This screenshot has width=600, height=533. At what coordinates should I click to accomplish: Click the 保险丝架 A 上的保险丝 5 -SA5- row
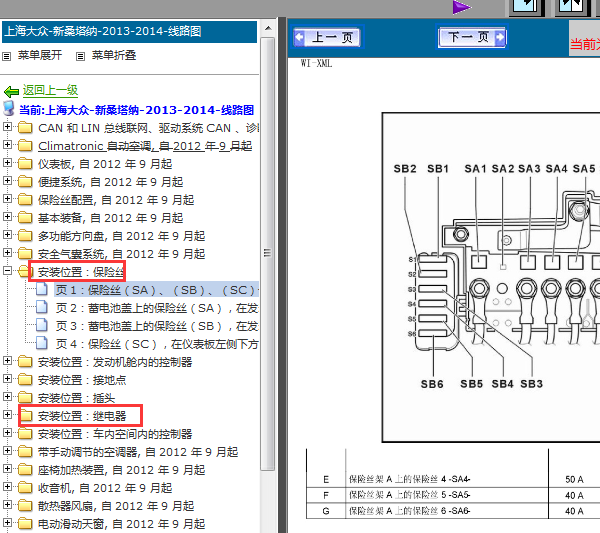(x=453, y=495)
